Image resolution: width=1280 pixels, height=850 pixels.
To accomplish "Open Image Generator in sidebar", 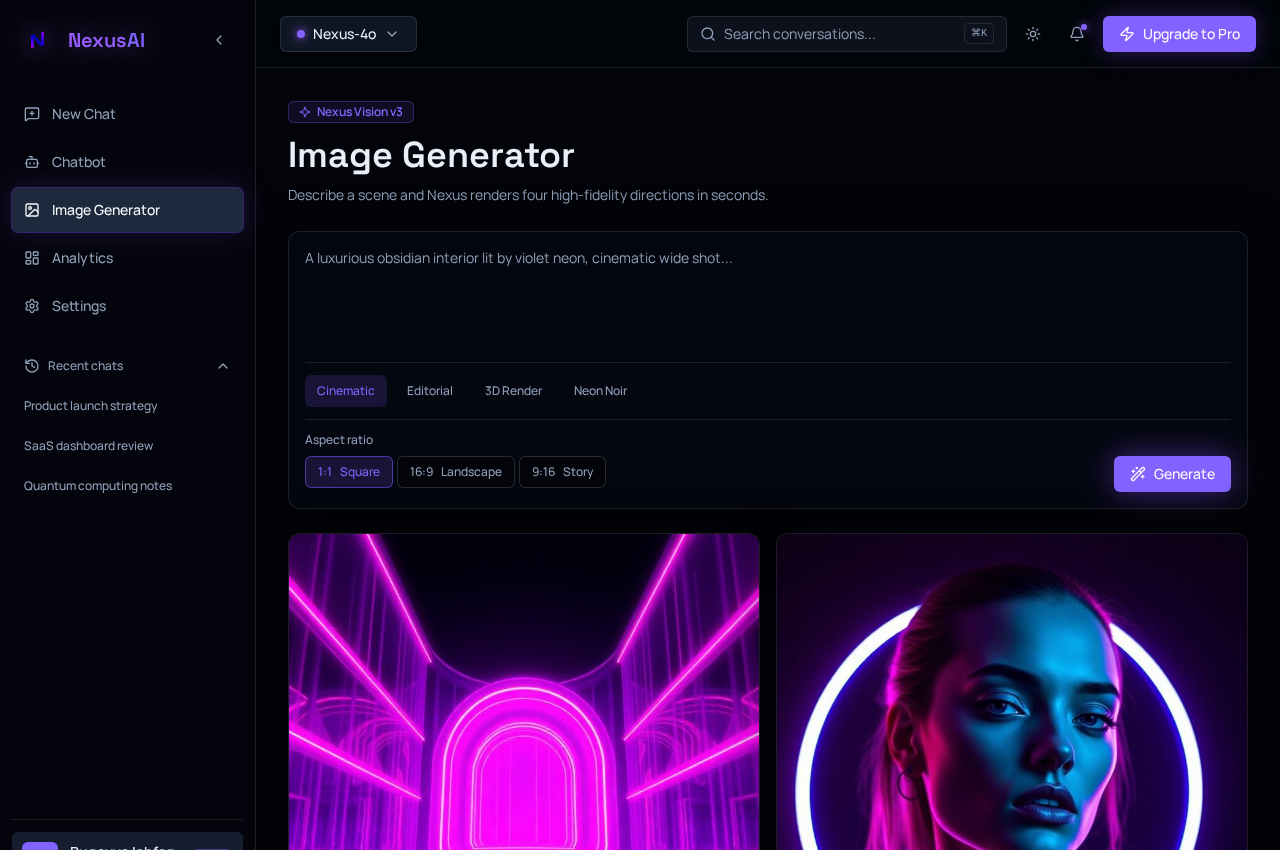I will pyautogui.click(x=128, y=210).
